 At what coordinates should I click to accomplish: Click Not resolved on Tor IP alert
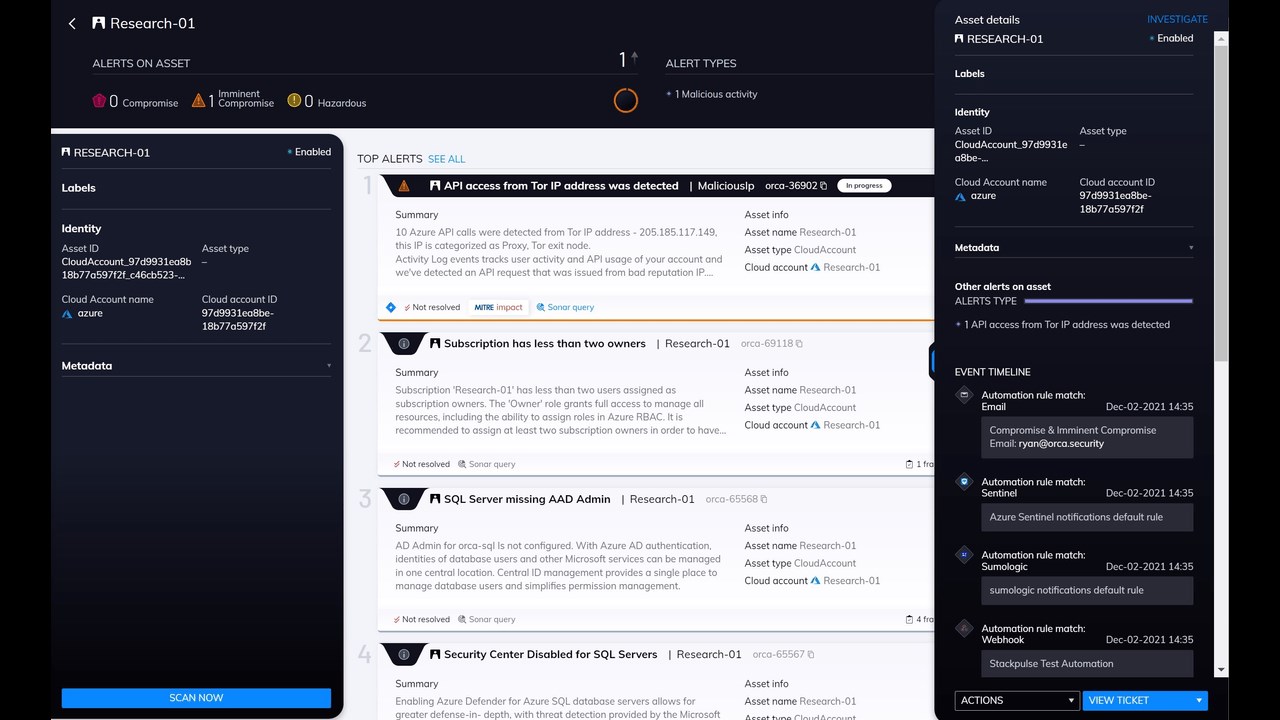(432, 307)
